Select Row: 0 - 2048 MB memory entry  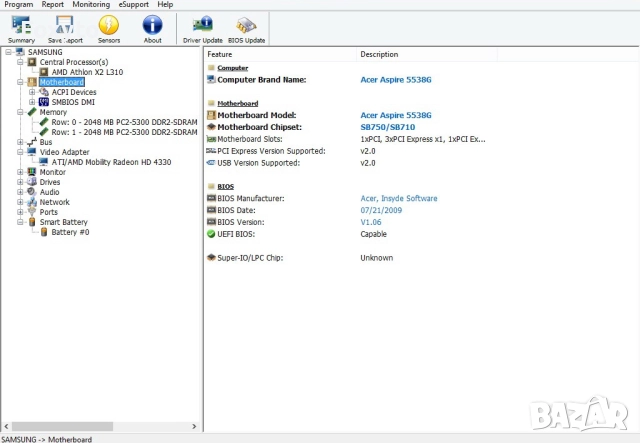coord(124,122)
